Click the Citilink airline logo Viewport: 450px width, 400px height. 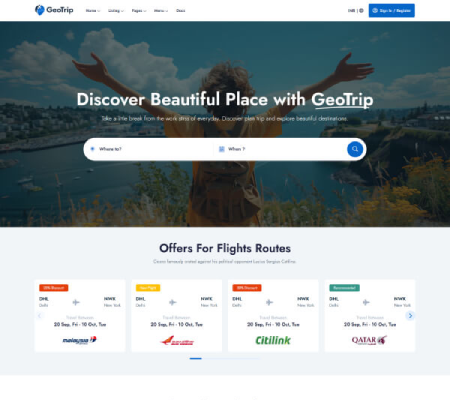point(273,340)
